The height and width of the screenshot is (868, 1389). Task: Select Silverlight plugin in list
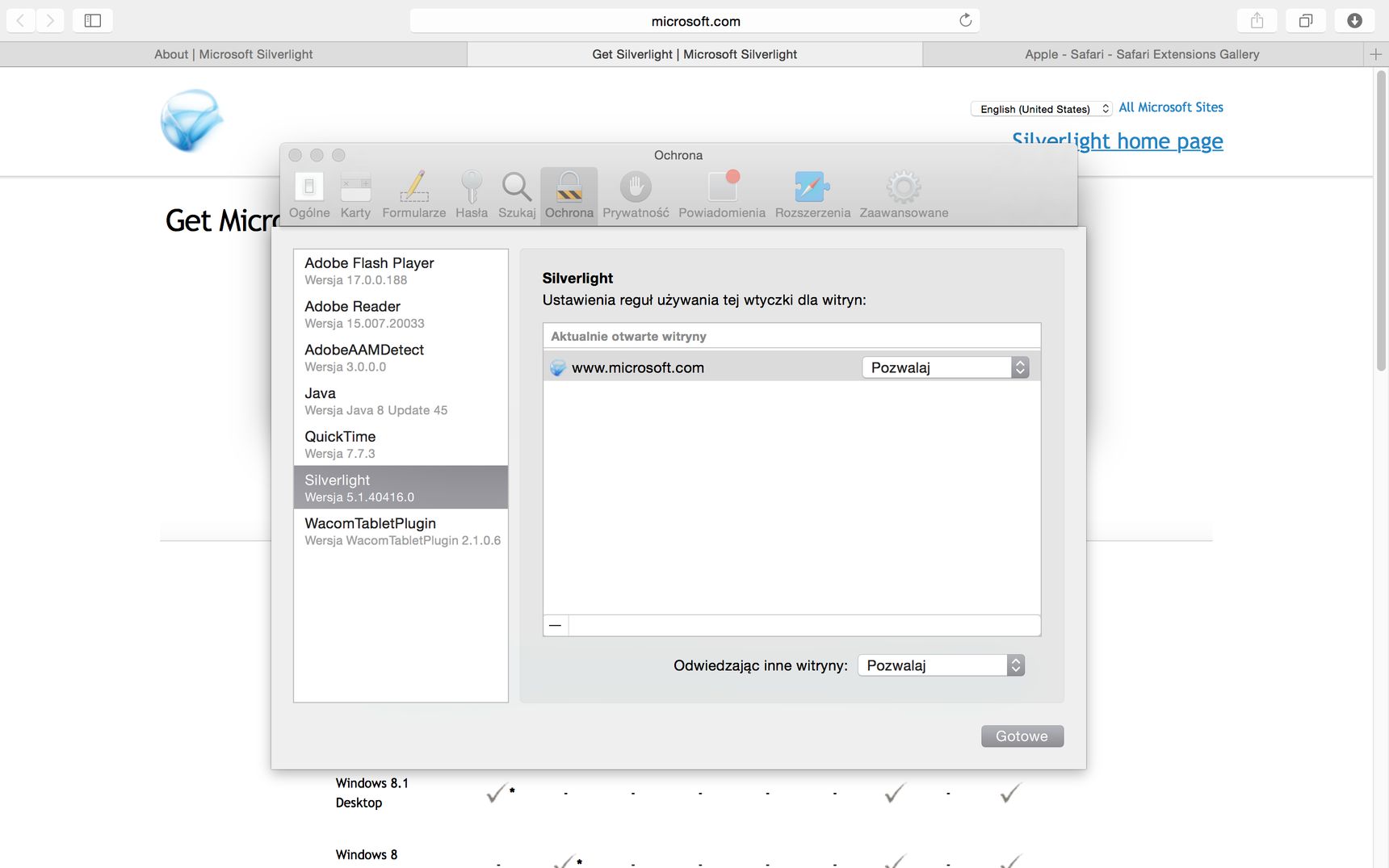tap(401, 488)
